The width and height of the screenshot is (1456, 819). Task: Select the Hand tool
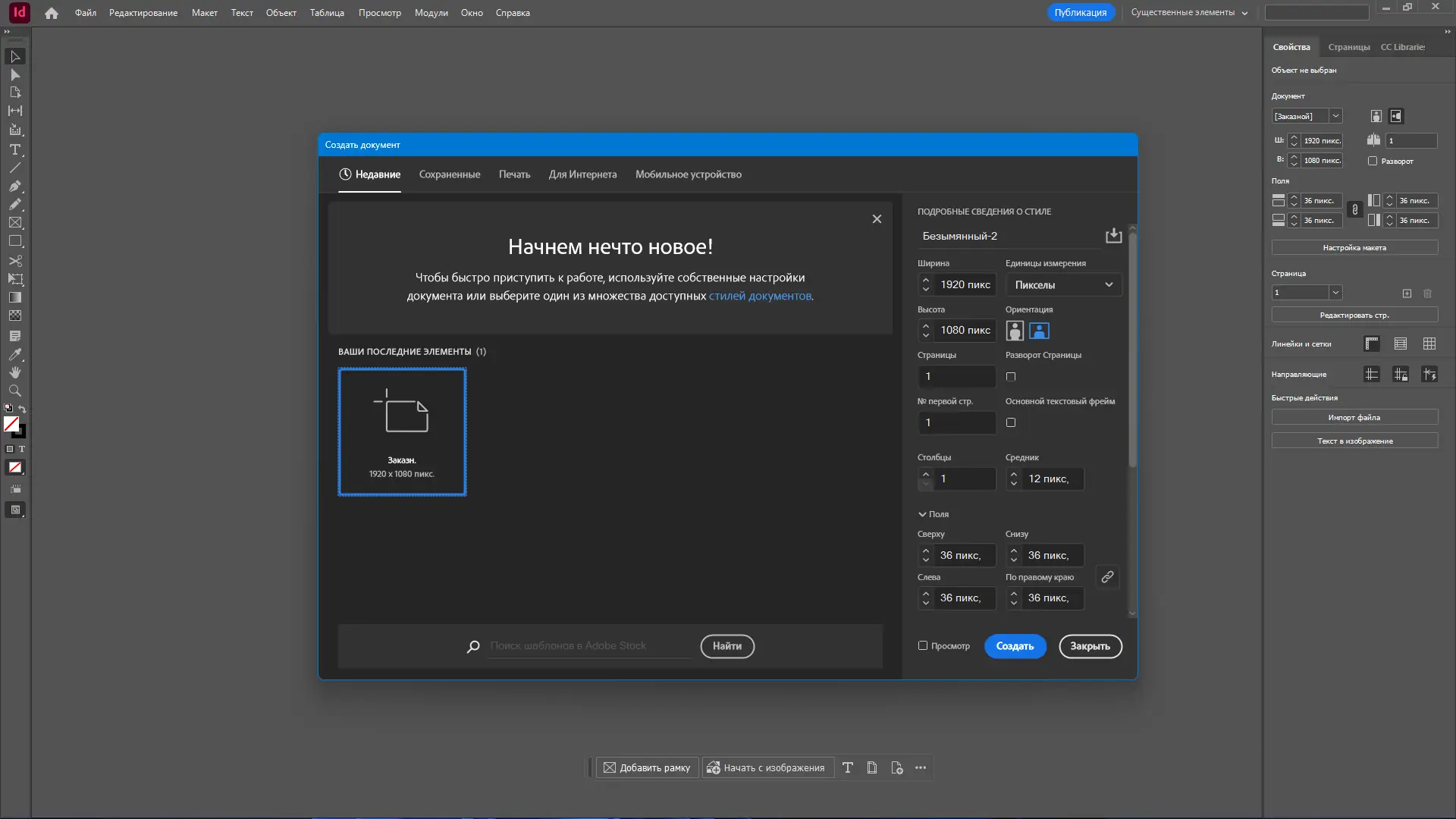click(15, 372)
